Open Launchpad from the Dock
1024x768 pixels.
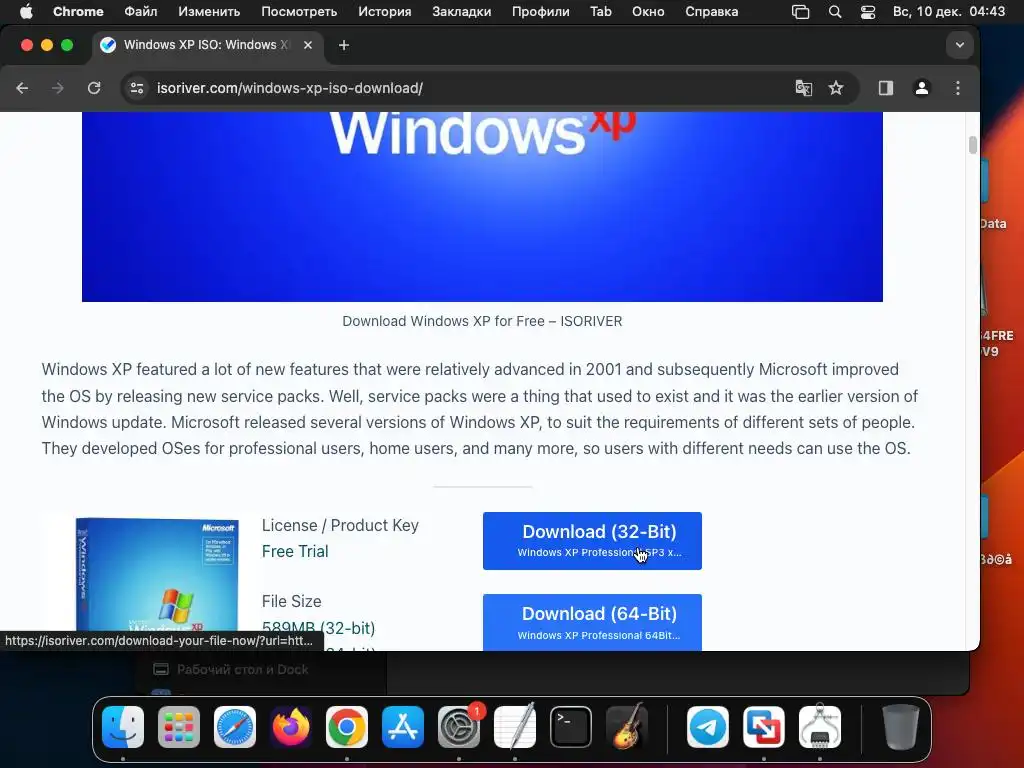(x=179, y=727)
